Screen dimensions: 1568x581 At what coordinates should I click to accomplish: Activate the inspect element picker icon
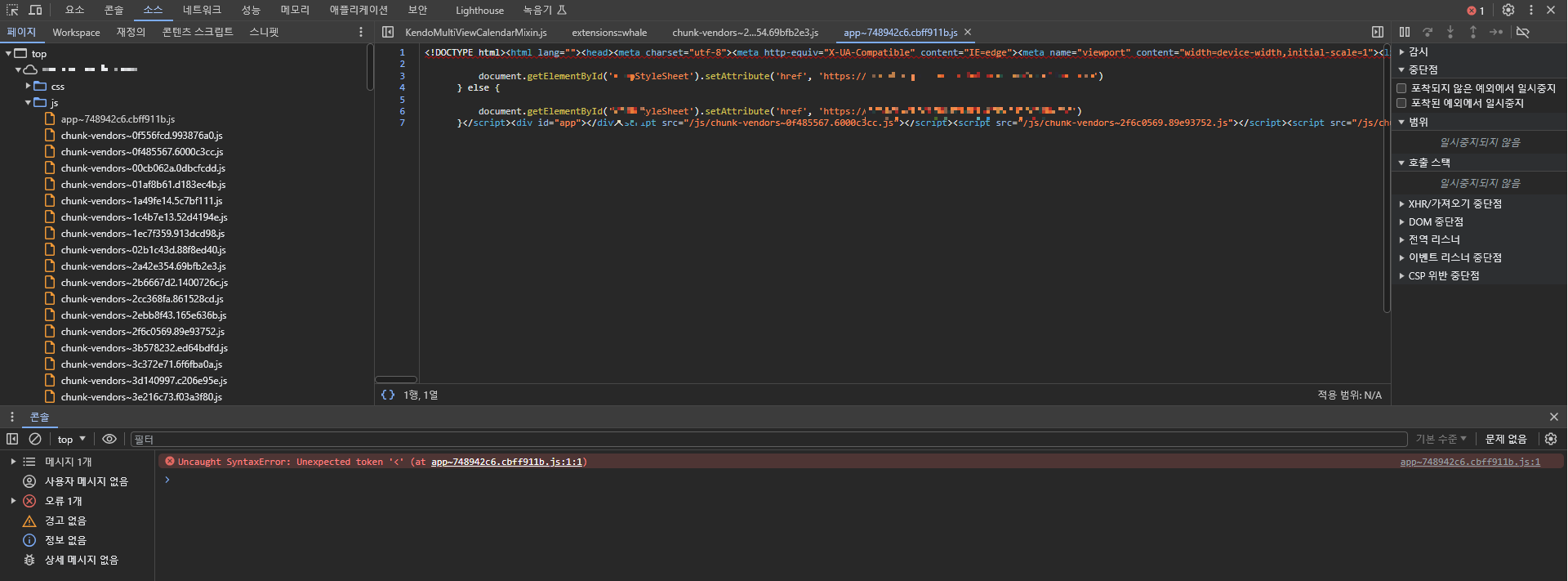point(12,10)
